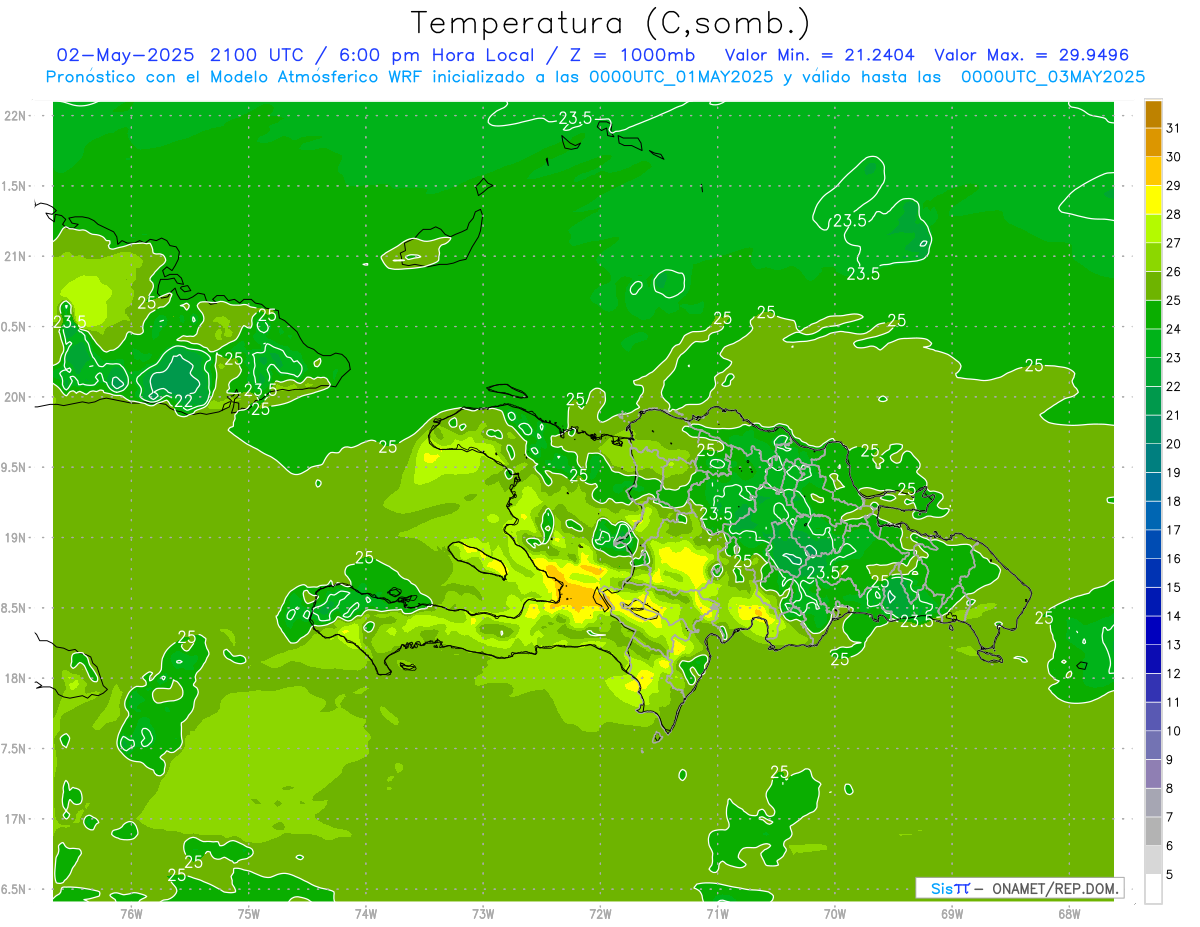The height and width of the screenshot is (927, 1200).
Task: Click the '74W' longitude label
Action: 366,913
